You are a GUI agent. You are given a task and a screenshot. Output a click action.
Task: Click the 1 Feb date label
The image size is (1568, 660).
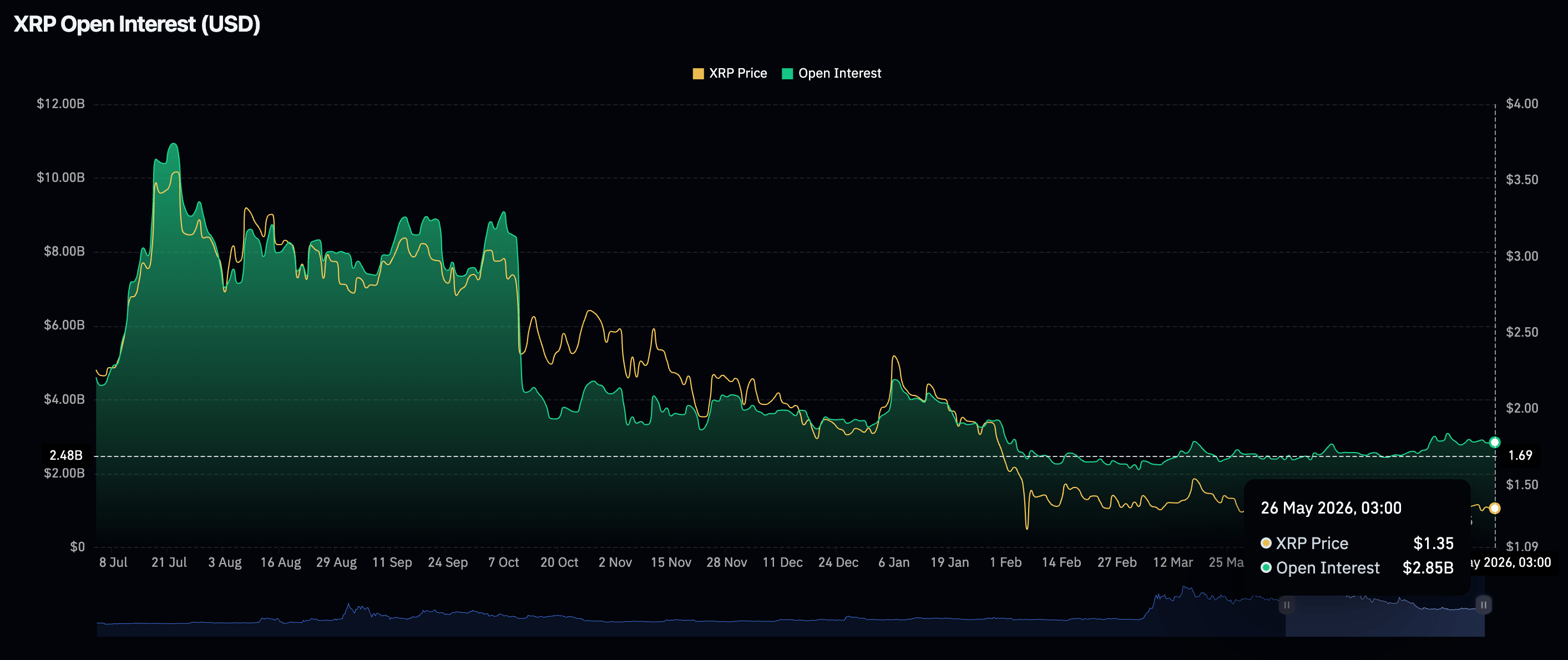[1005, 562]
